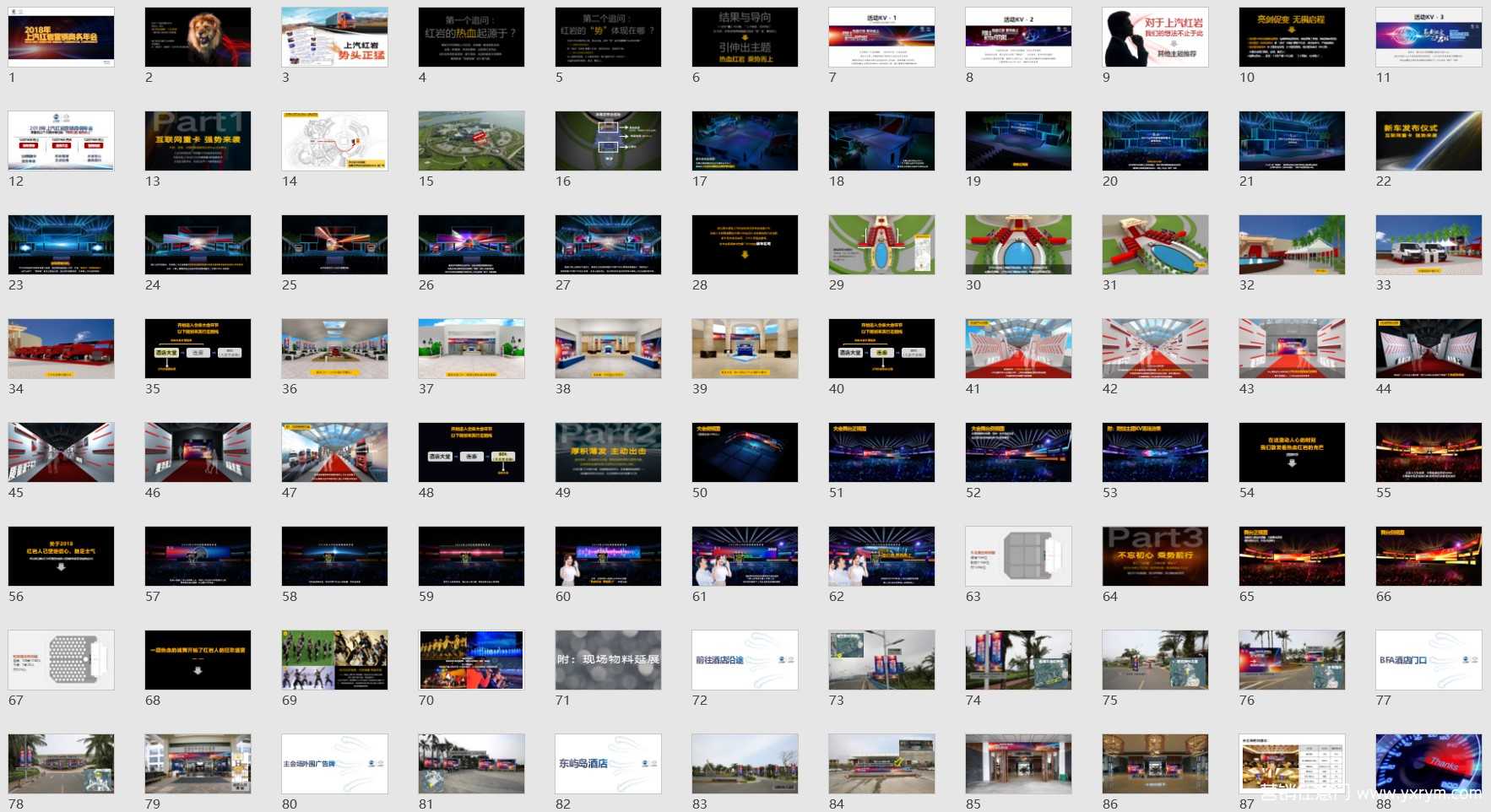Viewport: 1491px width, 812px height.
Task: Select slide 71 grey appendix thumbnail
Action: tap(608, 660)
